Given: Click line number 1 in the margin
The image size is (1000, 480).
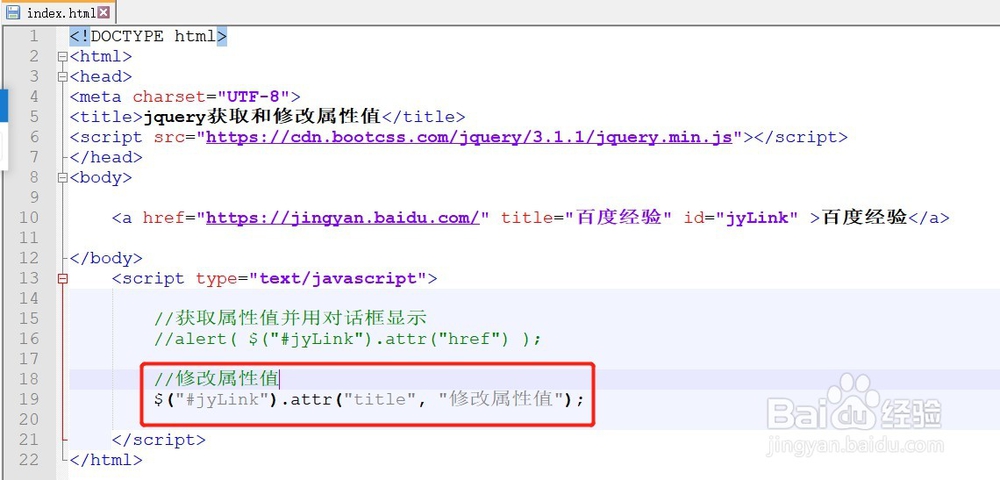Looking at the screenshot, I should tap(33, 36).
